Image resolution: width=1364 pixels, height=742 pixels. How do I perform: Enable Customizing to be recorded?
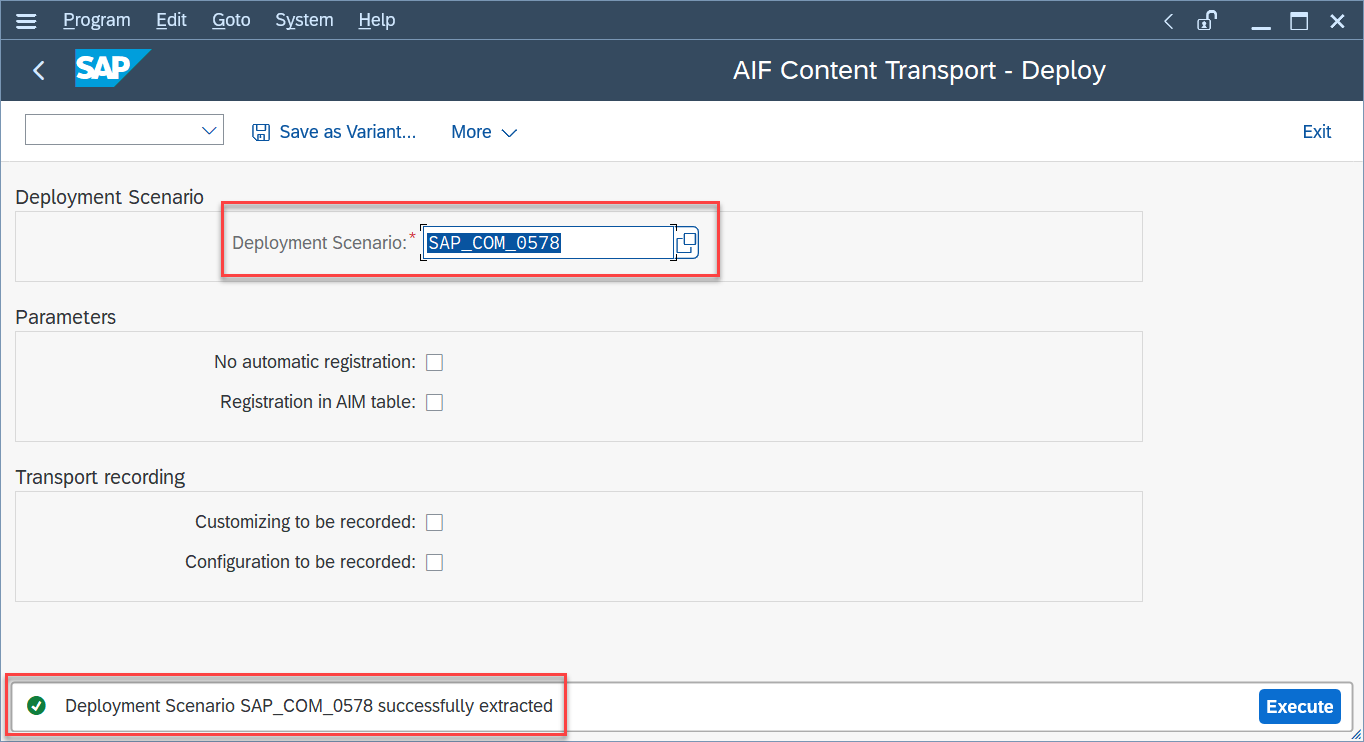tap(434, 522)
